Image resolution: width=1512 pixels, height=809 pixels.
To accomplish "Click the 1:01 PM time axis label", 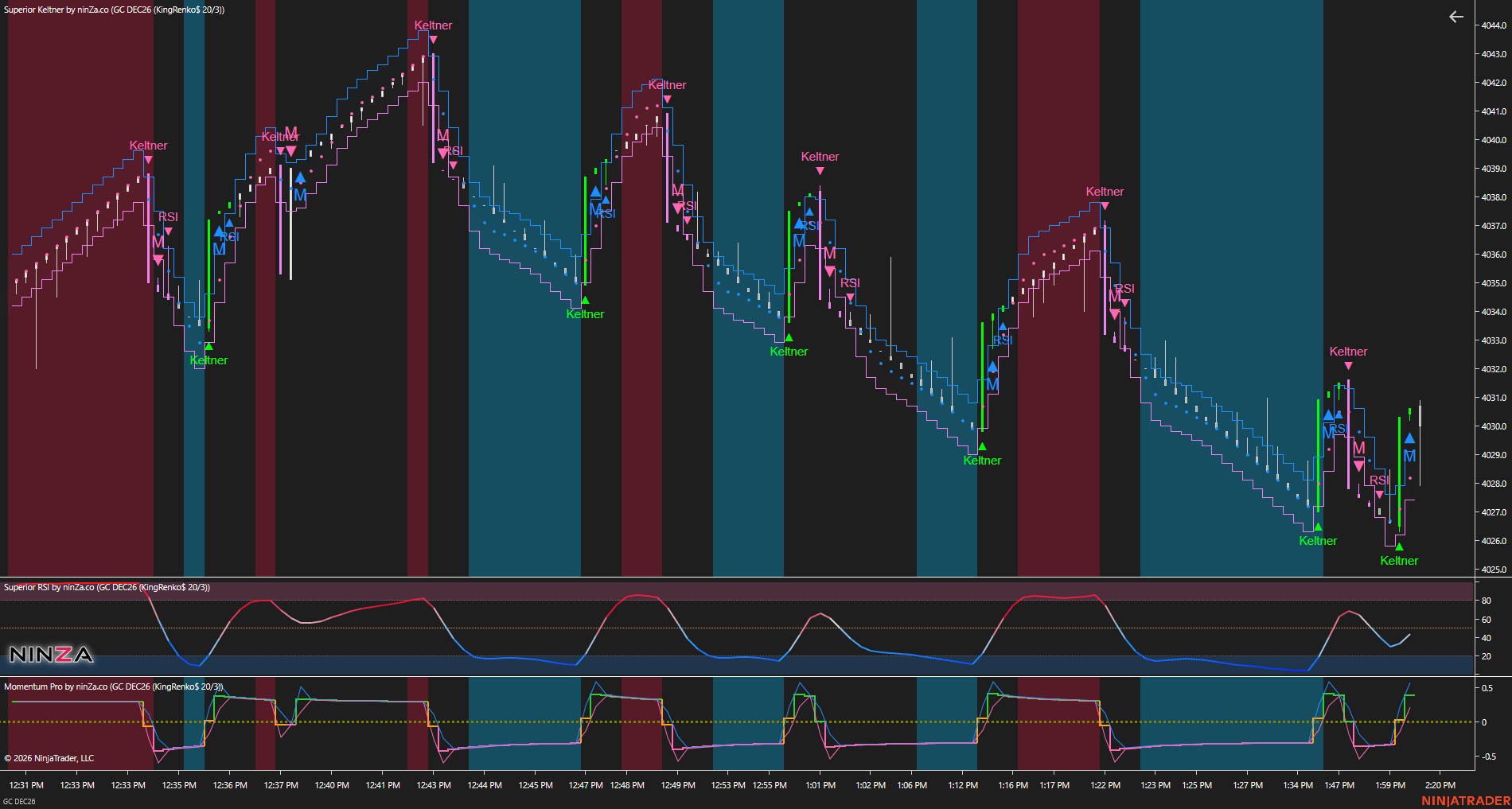I will click(820, 785).
